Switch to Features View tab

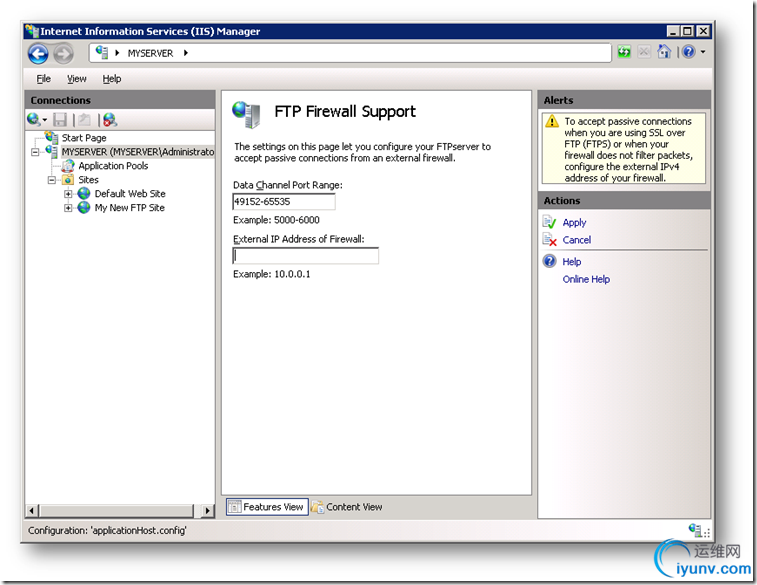point(267,507)
